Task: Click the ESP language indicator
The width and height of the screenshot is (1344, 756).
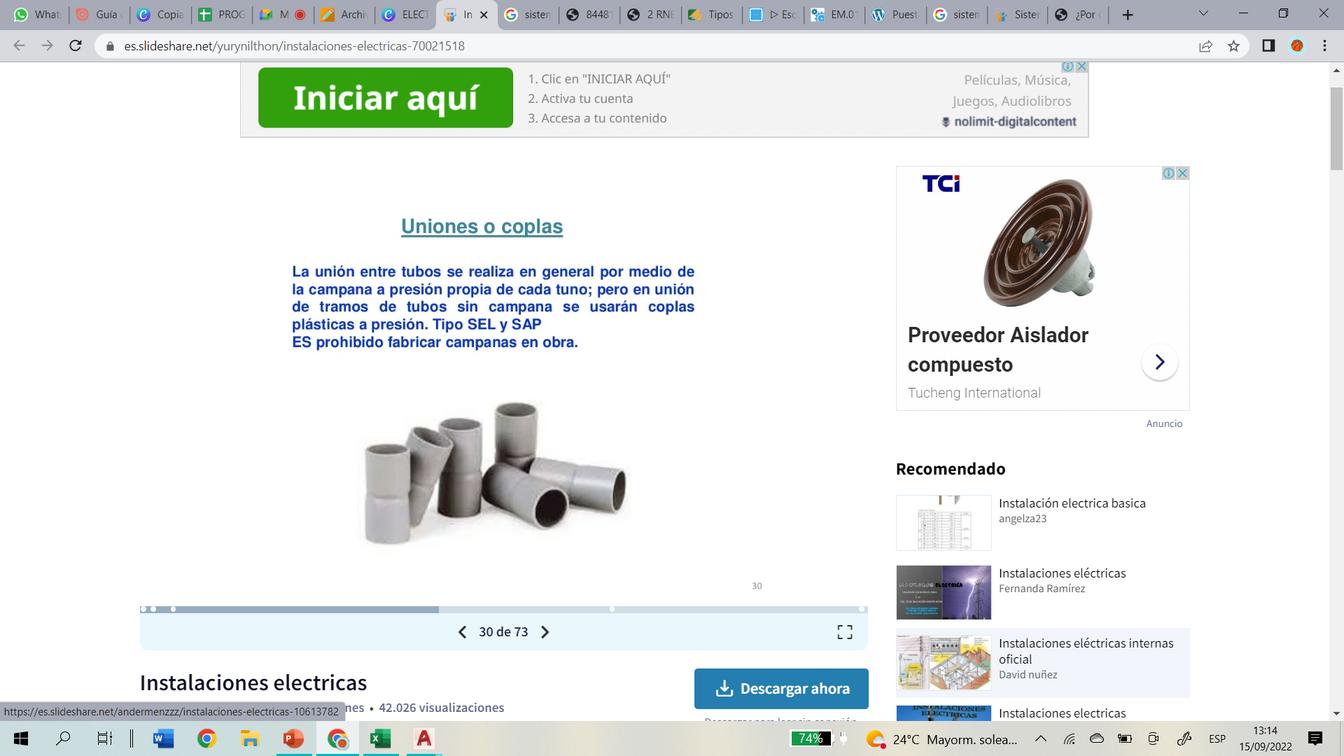Action: pyautogui.click(x=1217, y=739)
